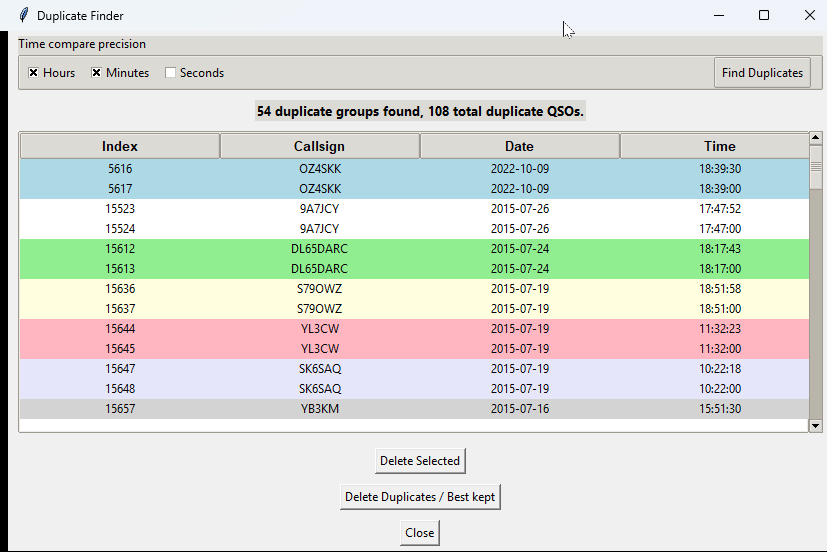Uncheck the Hours precision checkbox

click(33, 73)
